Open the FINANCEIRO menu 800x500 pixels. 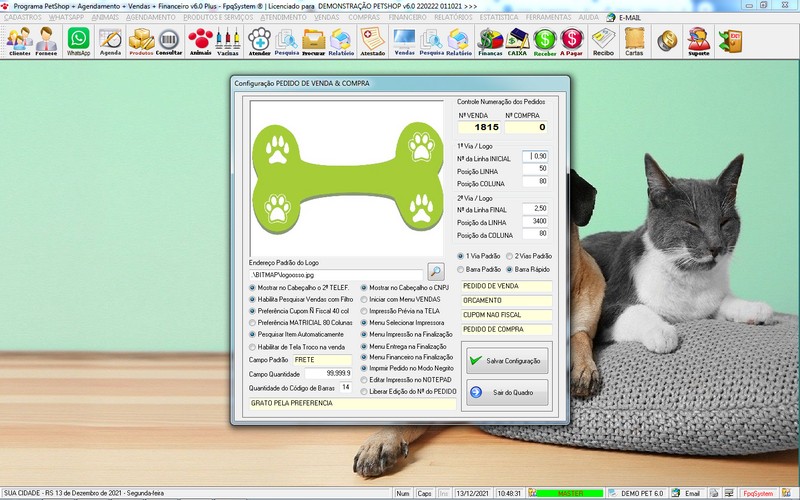tap(407, 17)
